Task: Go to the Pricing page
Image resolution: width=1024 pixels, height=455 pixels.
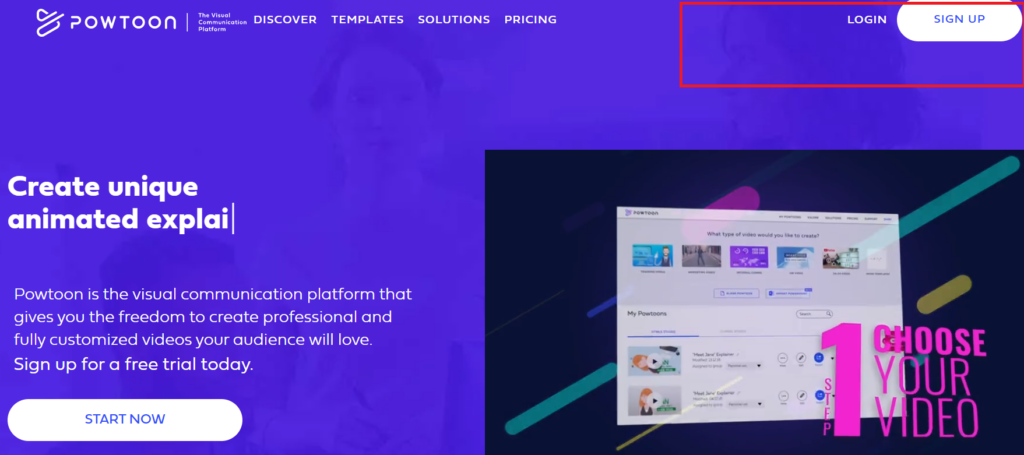Action: pyautogui.click(x=530, y=20)
